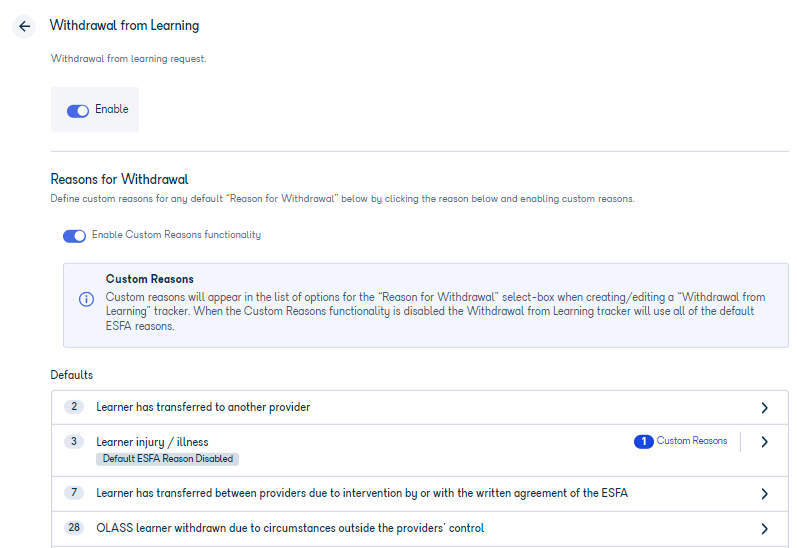Click 'Learner has transferred to another provider' text
Viewport: 797px width, 548px height.
[203, 407]
